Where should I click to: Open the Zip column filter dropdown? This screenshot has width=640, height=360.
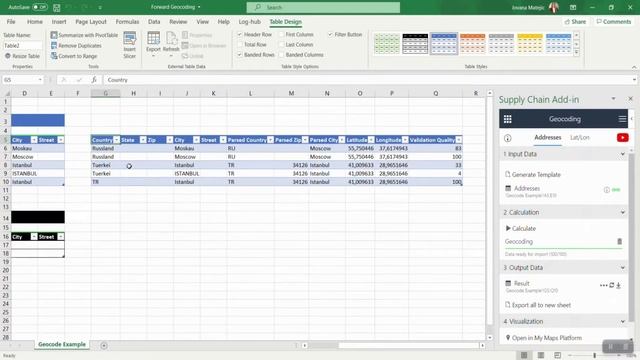tap(170, 140)
